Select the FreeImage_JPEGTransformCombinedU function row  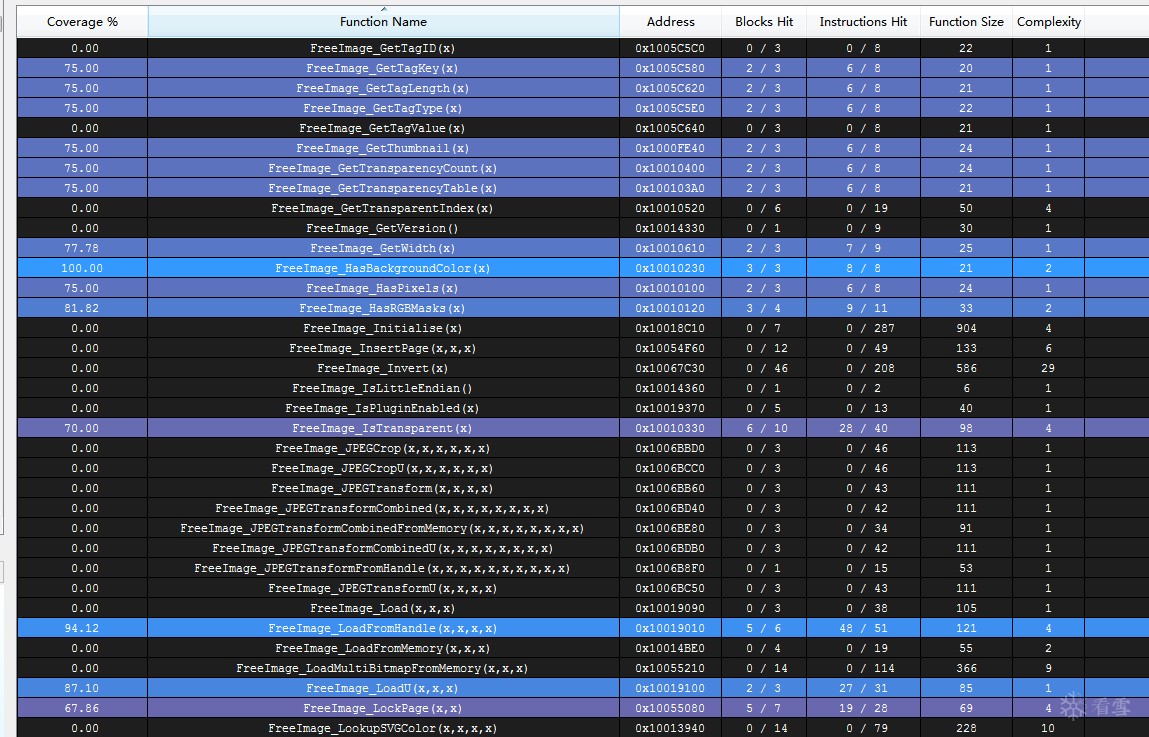[383, 549]
